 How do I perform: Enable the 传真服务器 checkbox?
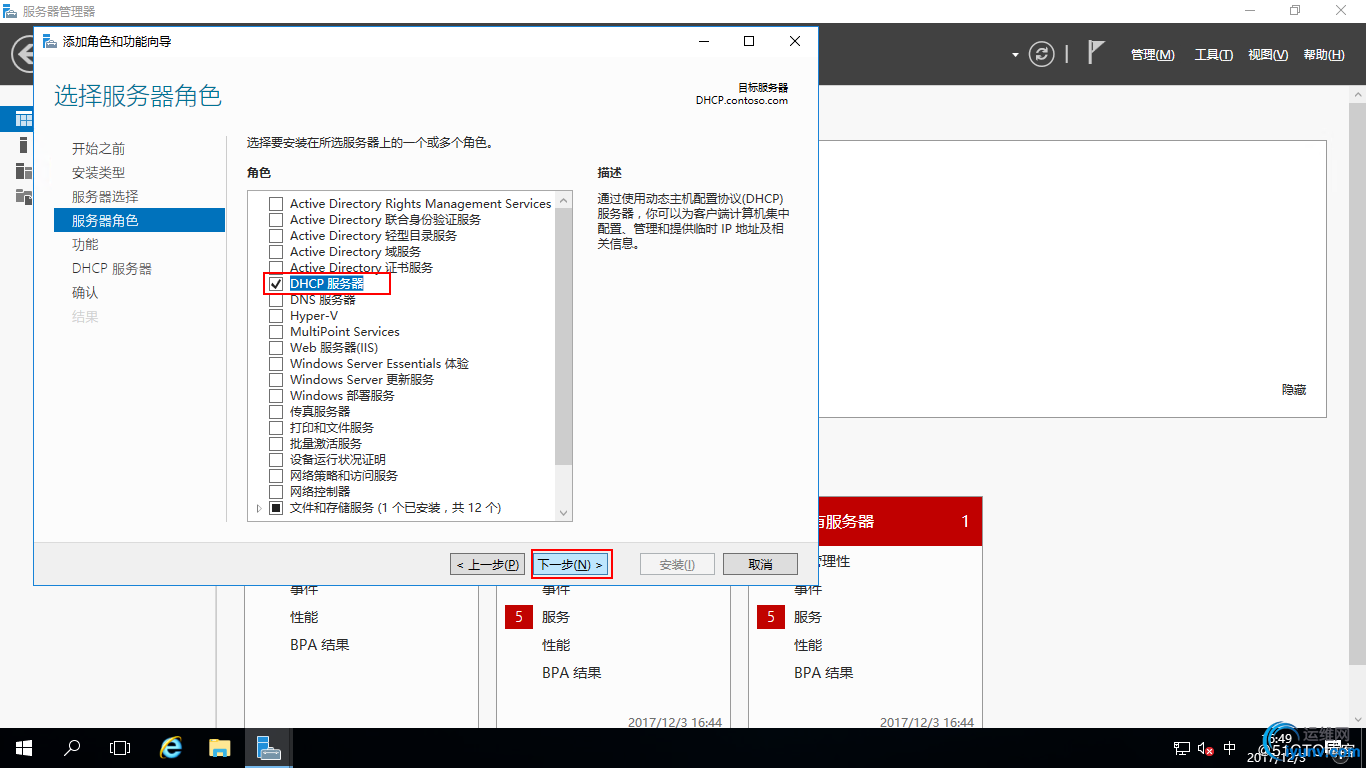click(x=276, y=412)
